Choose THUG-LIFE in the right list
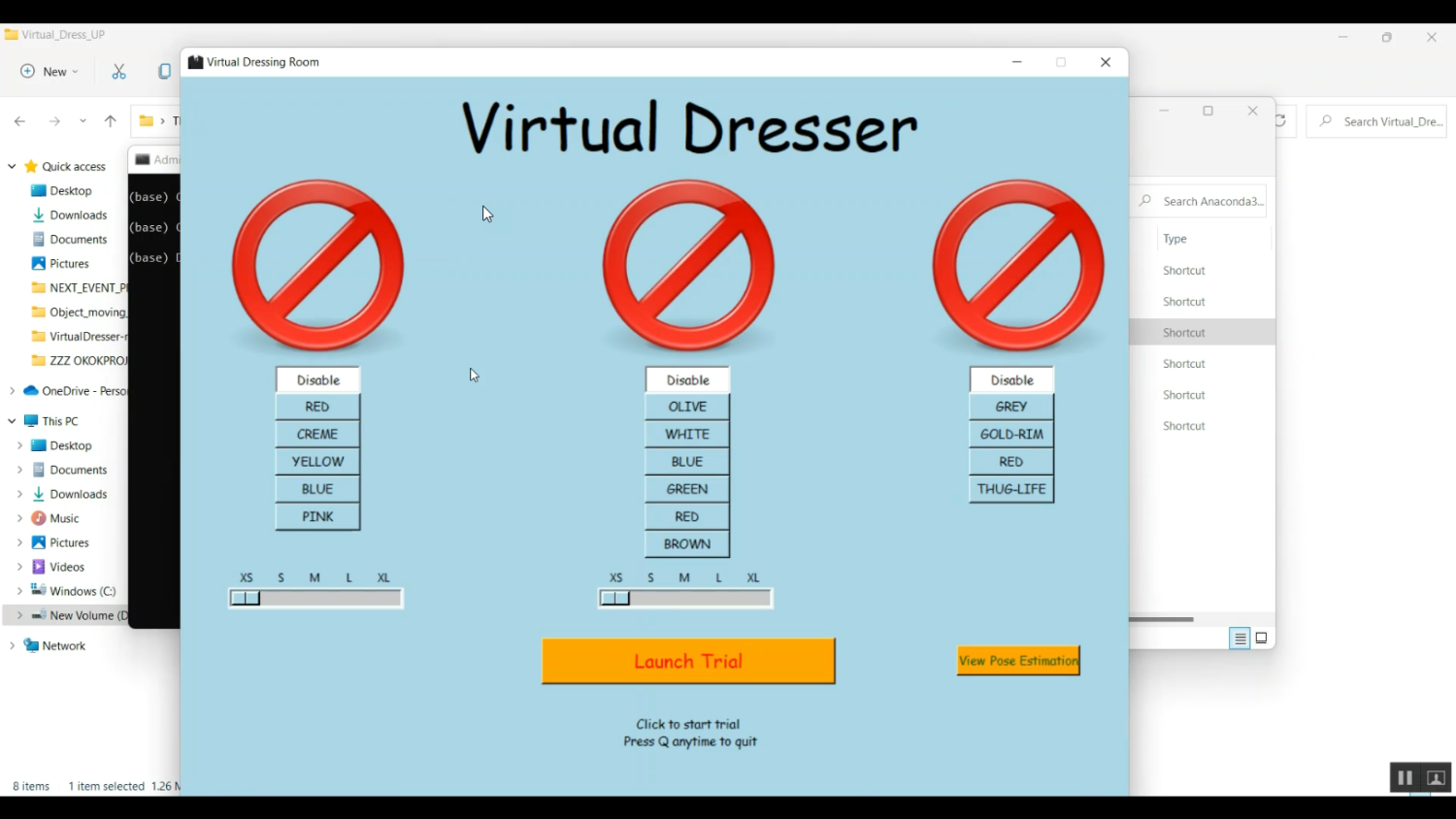This screenshot has width=1456, height=819. point(1011,489)
